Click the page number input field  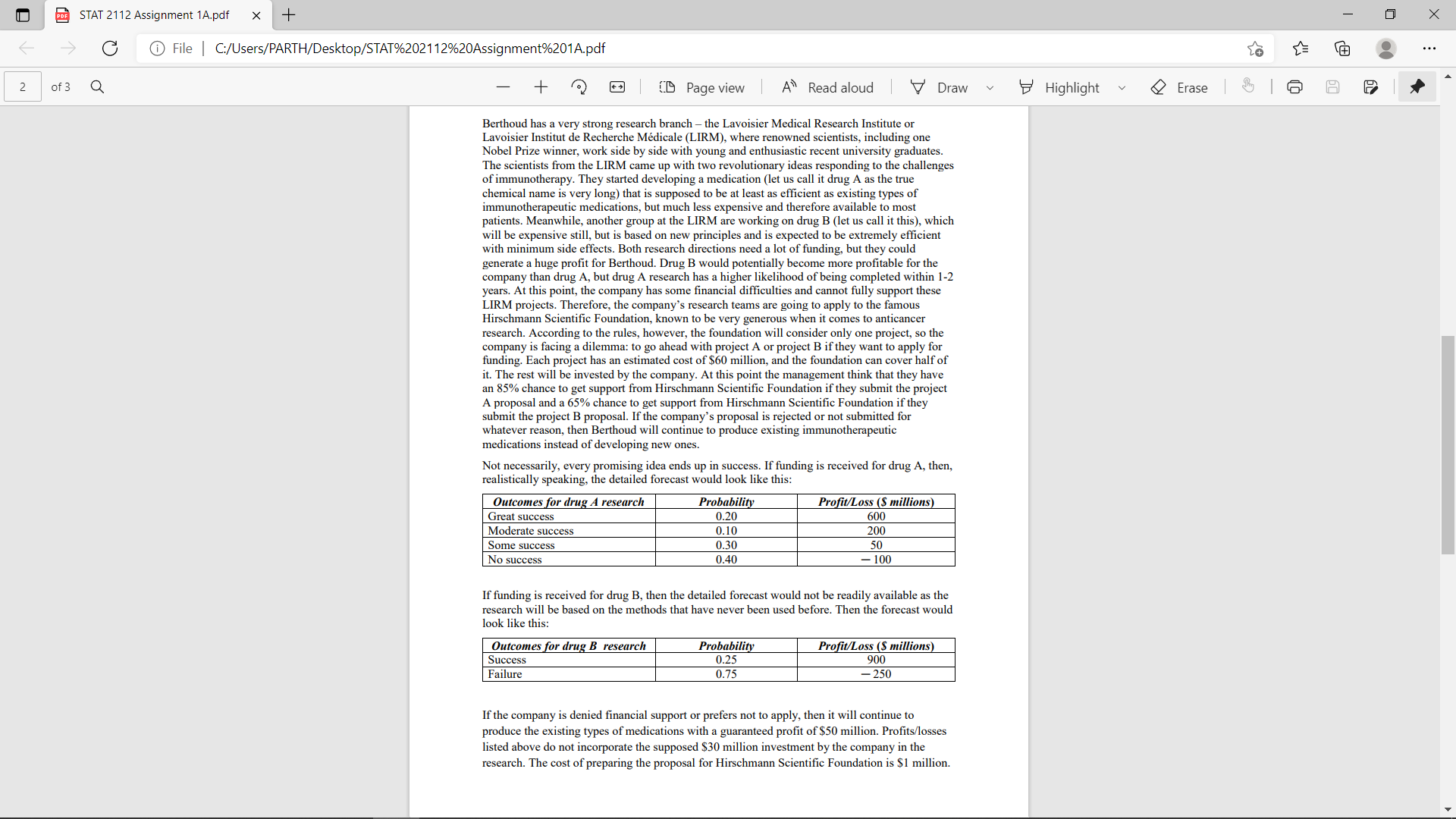(22, 86)
